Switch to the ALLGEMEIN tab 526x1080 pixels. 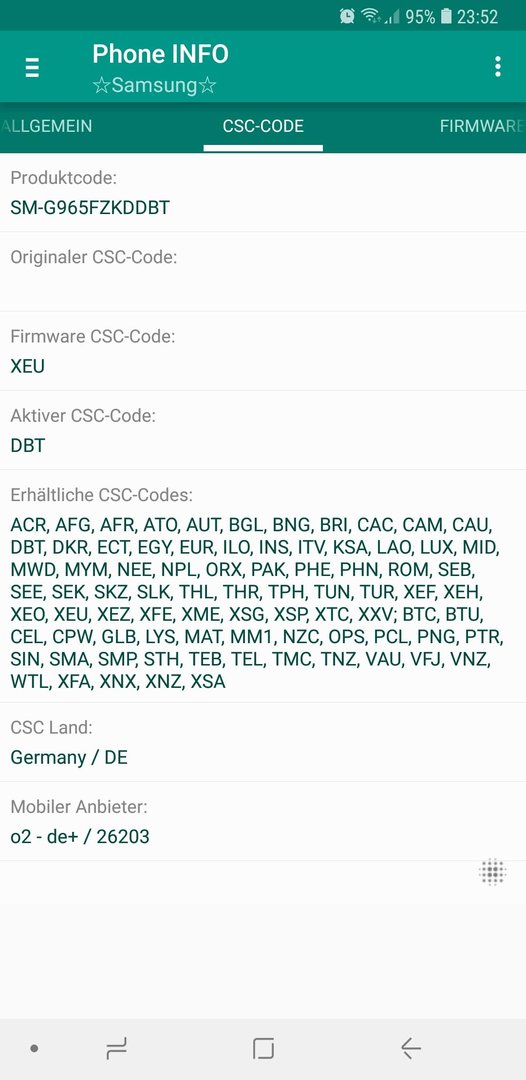click(x=45, y=126)
